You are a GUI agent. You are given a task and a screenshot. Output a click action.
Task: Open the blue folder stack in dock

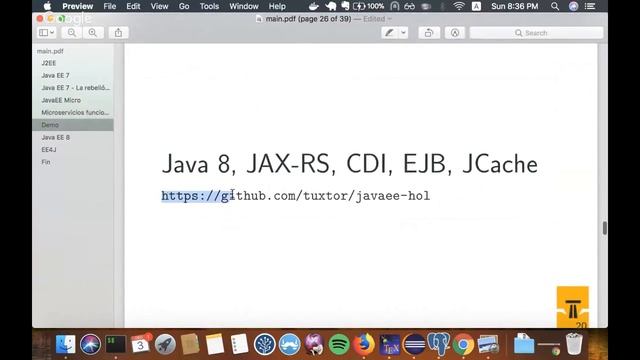(524, 344)
